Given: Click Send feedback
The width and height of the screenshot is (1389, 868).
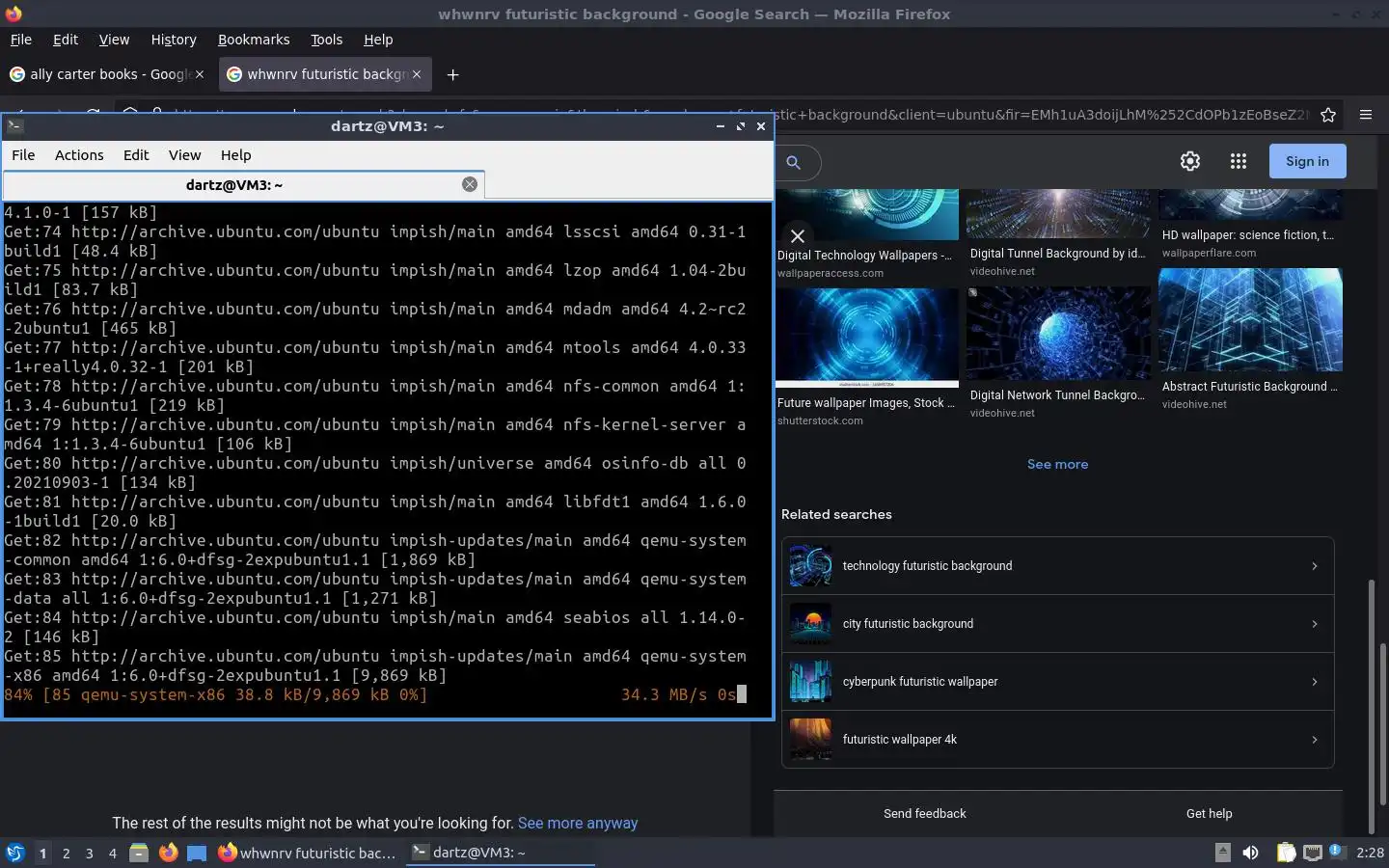Looking at the screenshot, I should [924, 813].
